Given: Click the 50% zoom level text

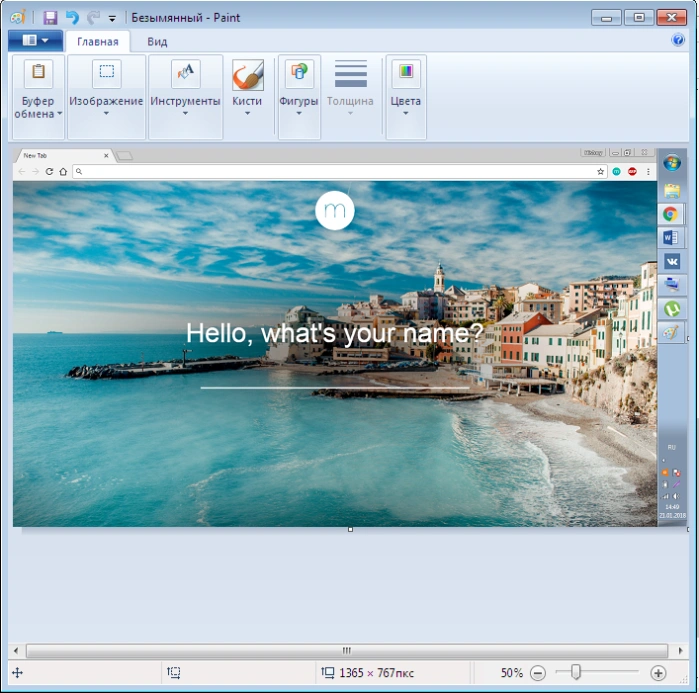Looking at the screenshot, I should point(511,673).
